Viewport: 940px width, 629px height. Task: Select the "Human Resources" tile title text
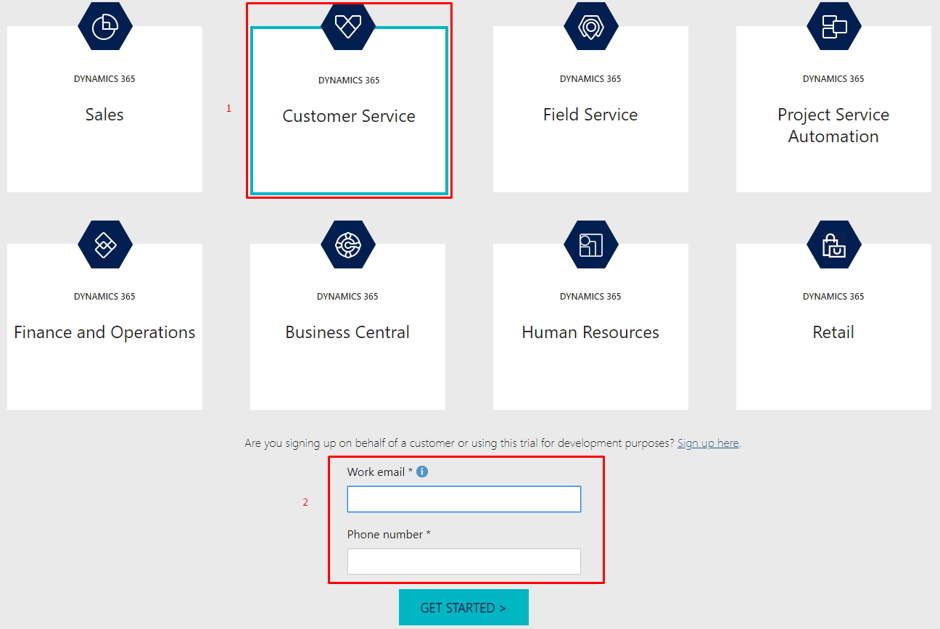591,333
